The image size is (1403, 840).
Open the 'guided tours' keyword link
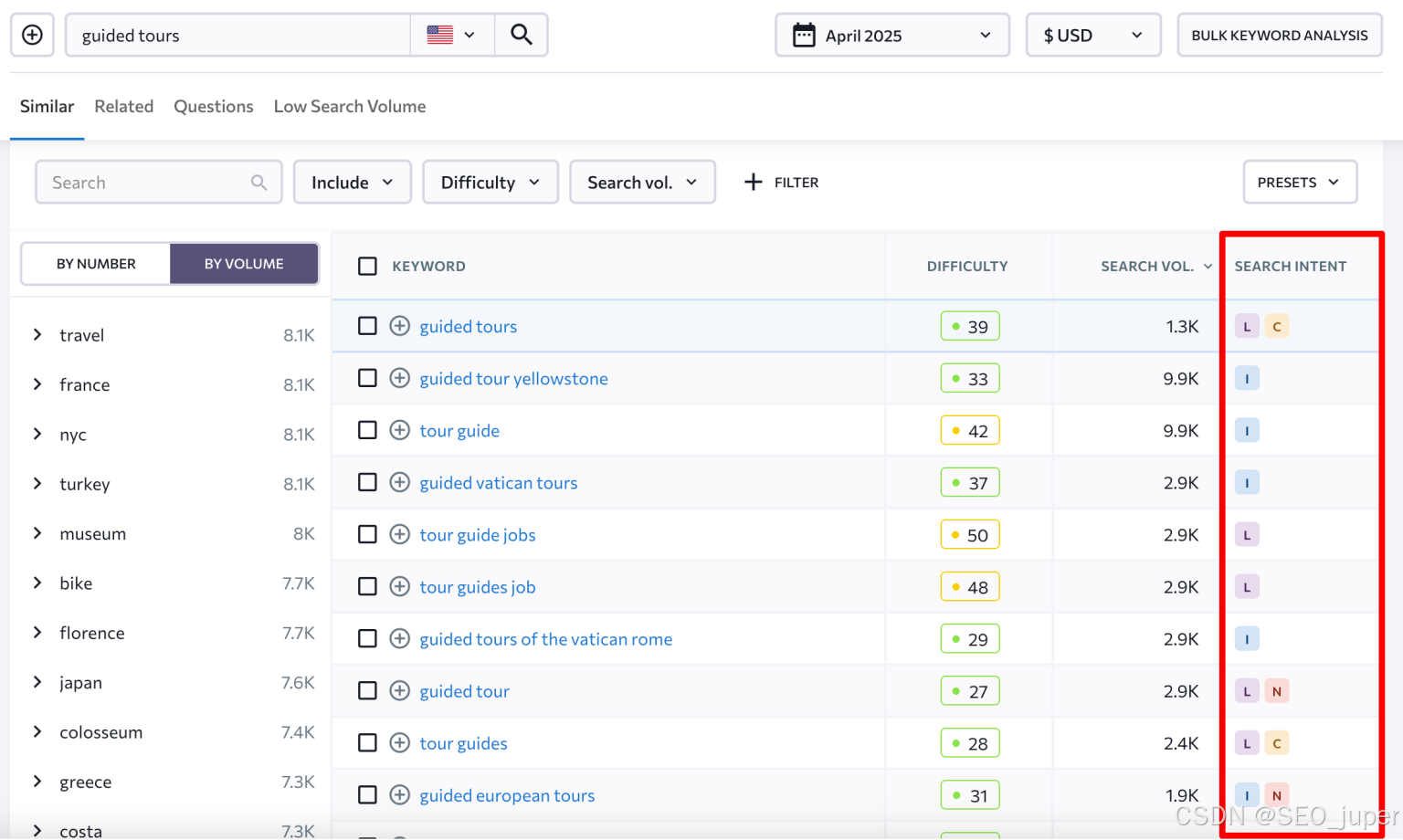coord(468,326)
